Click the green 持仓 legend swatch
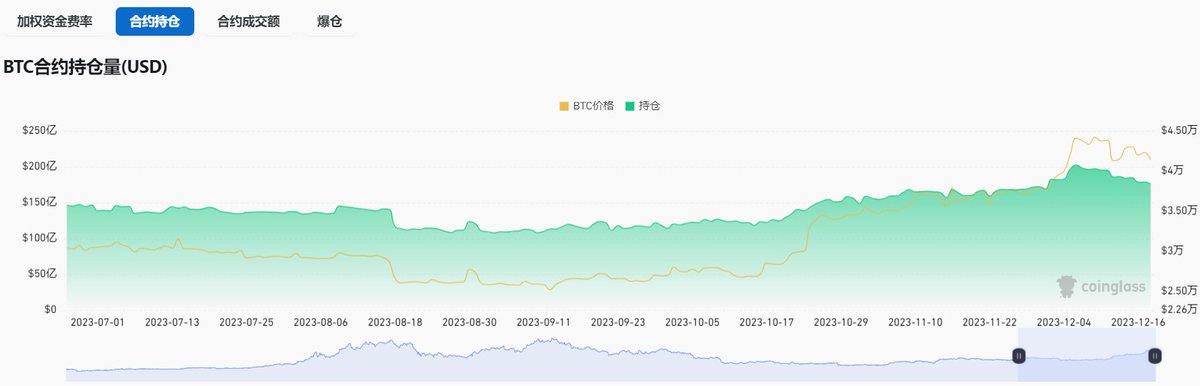The height and width of the screenshot is (386, 1200). pos(630,105)
